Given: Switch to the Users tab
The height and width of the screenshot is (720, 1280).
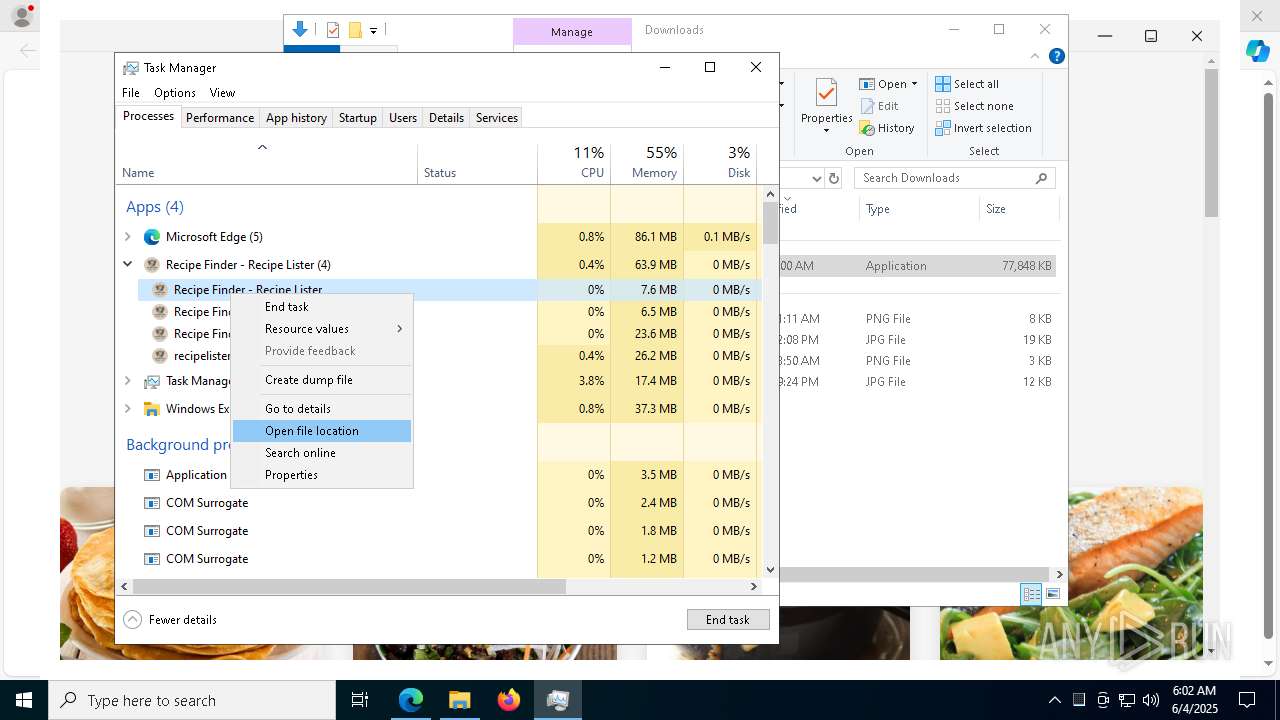Looking at the screenshot, I should click(x=403, y=118).
